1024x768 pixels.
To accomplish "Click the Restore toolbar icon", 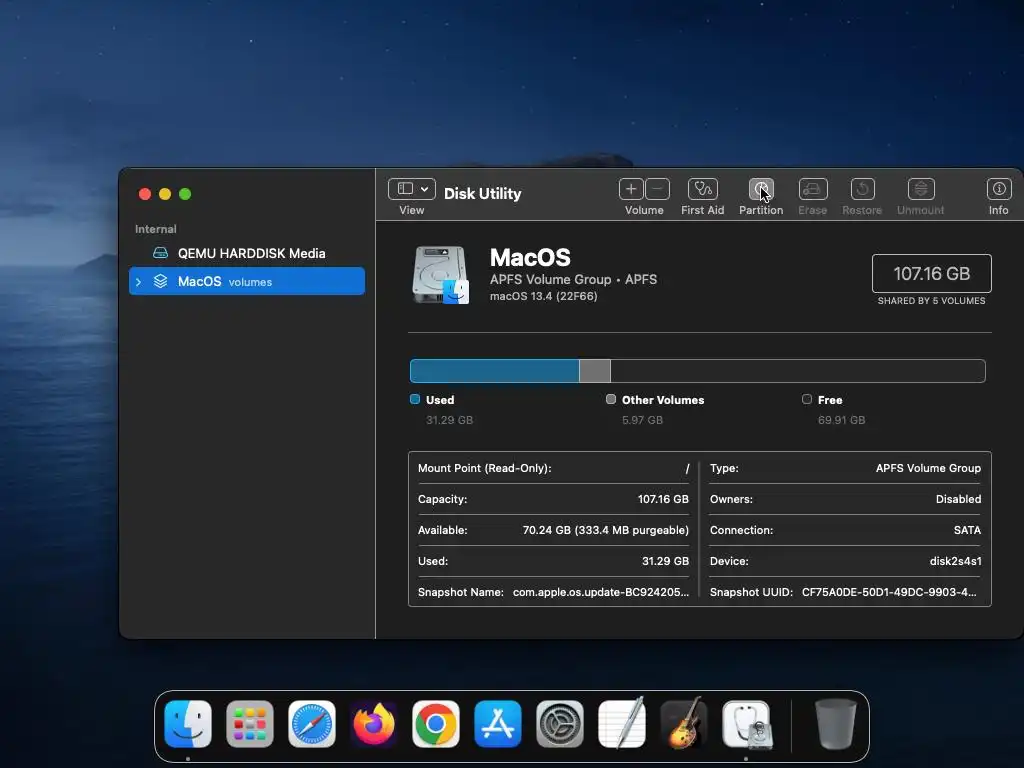I will pos(862,189).
